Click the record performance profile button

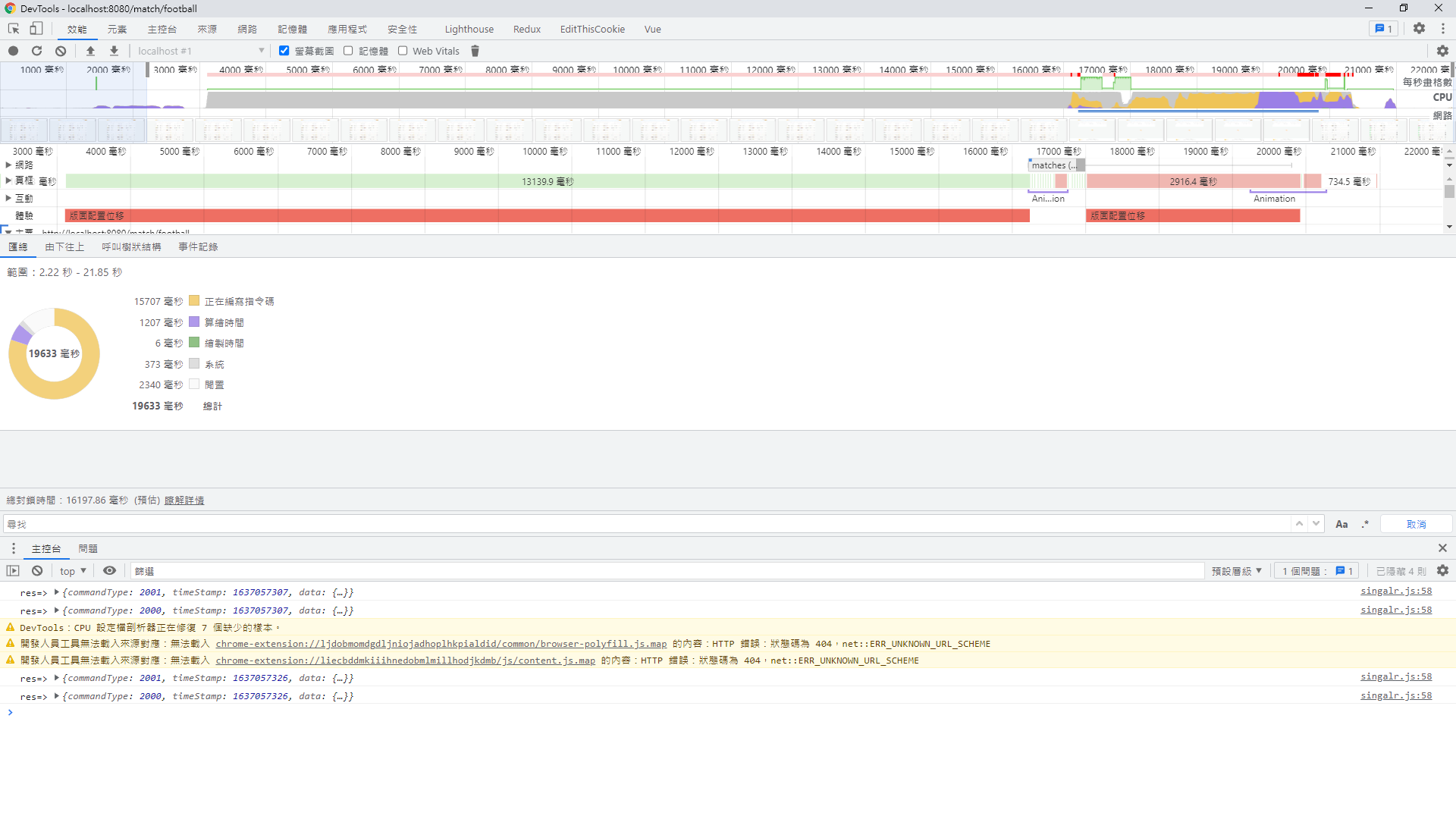[x=13, y=51]
